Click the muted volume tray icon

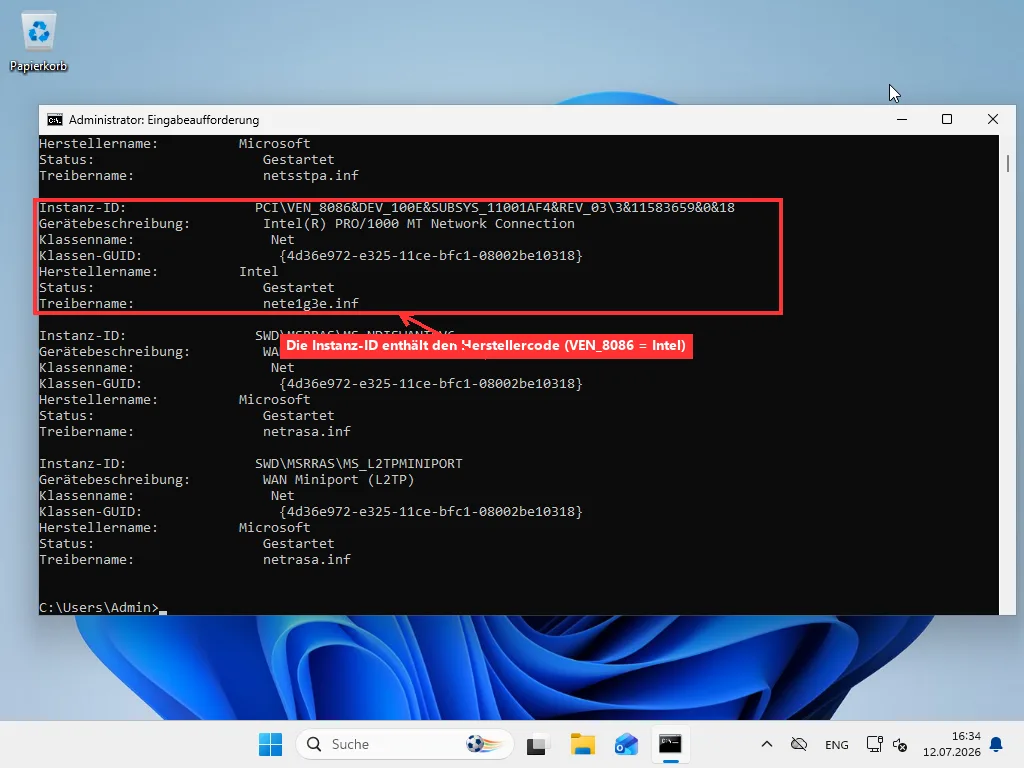tap(900, 744)
